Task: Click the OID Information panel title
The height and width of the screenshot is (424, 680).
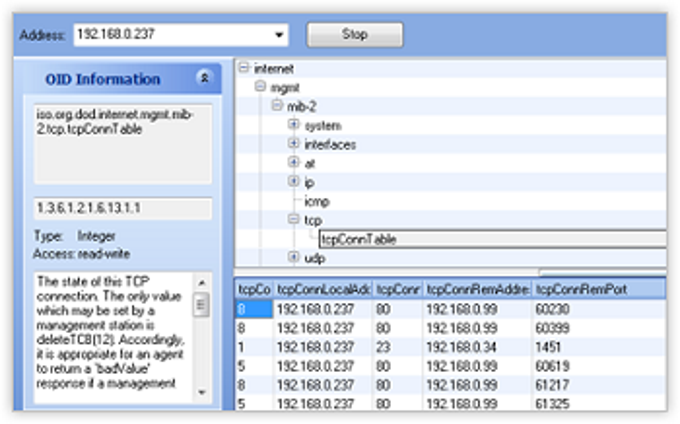Action: click(103, 79)
